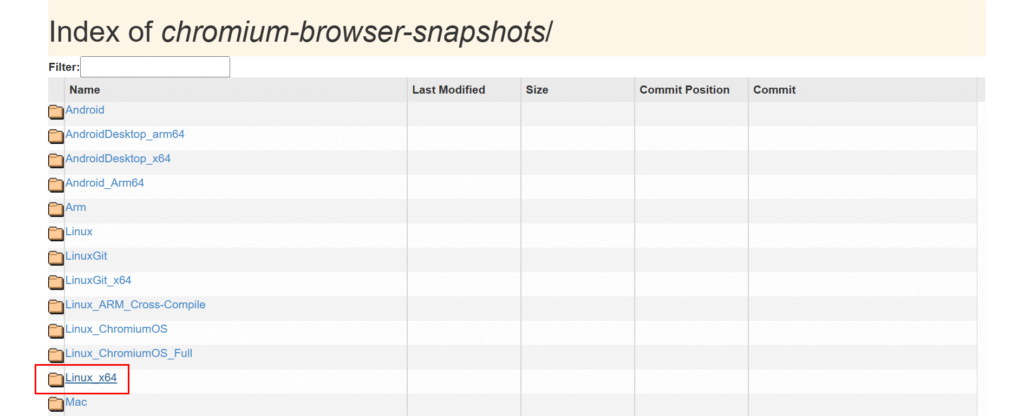Click the Commit column header
The width and height of the screenshot is (1024, 416).
pyautogui.click(x=774, y=90)
